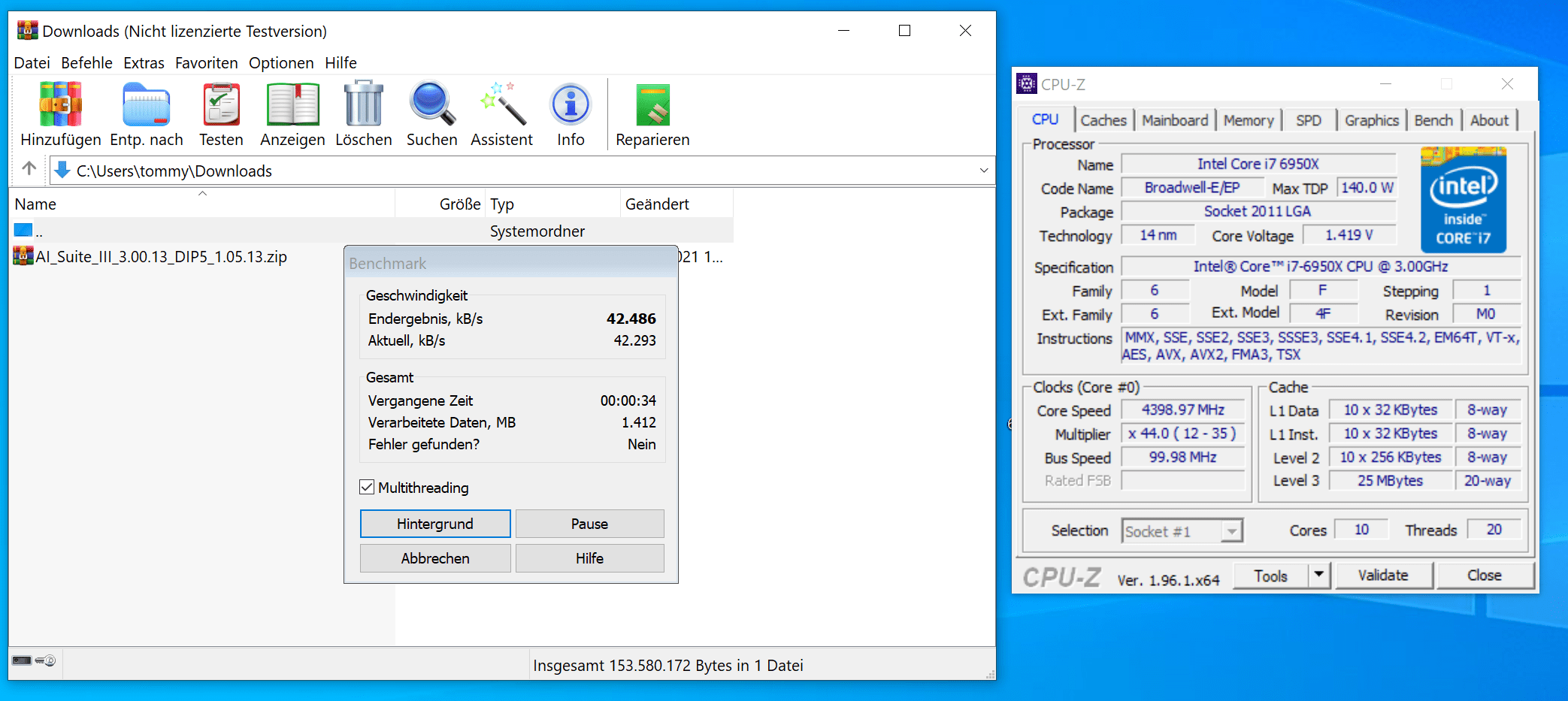Click the Hintergrund button

click(435, 524)
